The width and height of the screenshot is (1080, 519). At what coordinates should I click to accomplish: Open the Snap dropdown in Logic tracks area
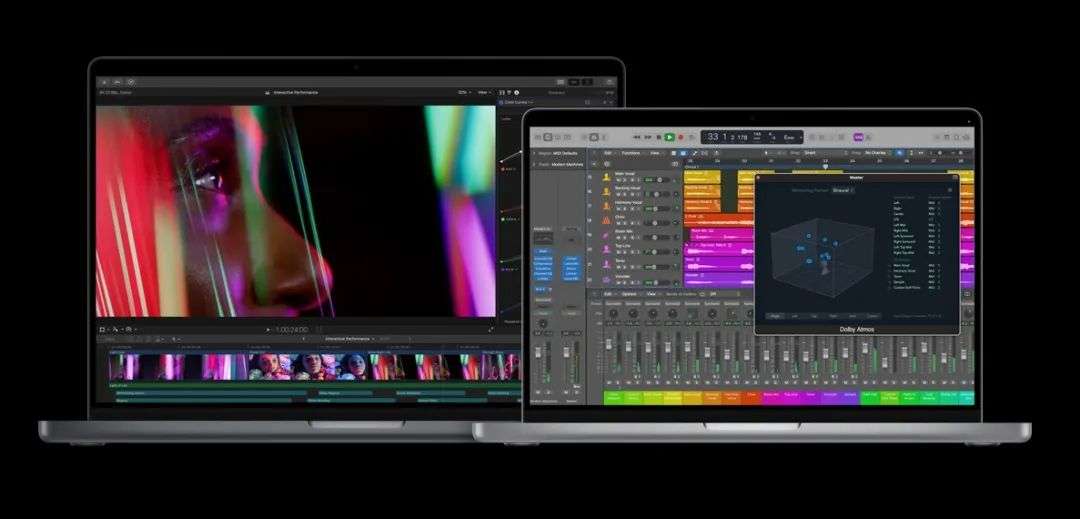pyautogui.click(x=811, y=153)
